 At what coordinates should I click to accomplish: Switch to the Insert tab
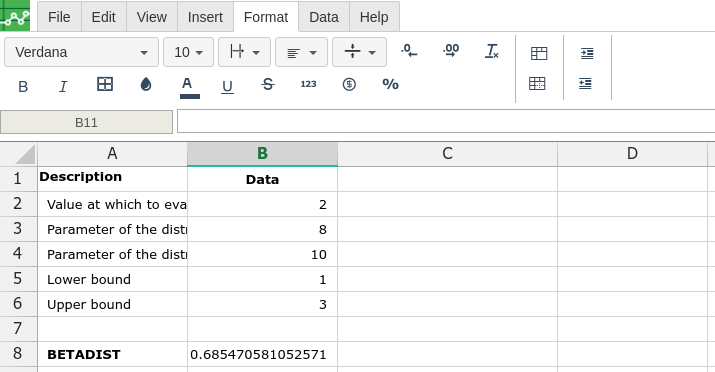(x=205, y=17)
